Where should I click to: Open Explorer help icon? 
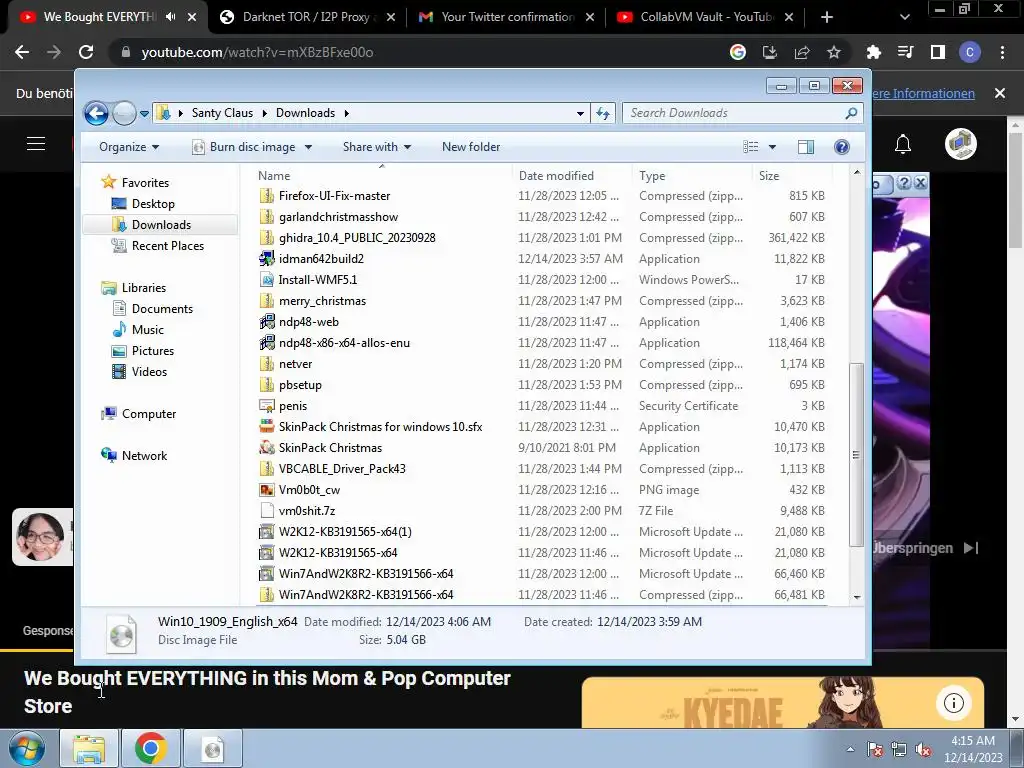coord(842,147)
